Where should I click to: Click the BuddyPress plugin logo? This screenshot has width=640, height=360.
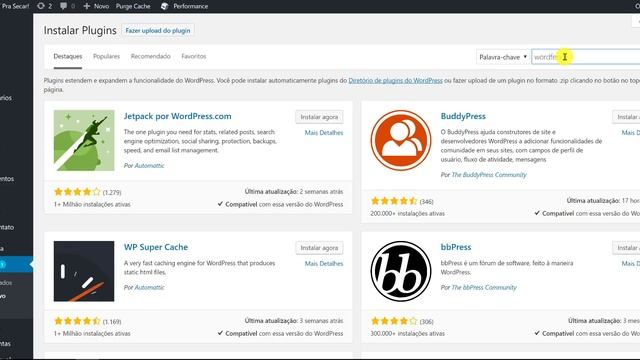point(401,140)
